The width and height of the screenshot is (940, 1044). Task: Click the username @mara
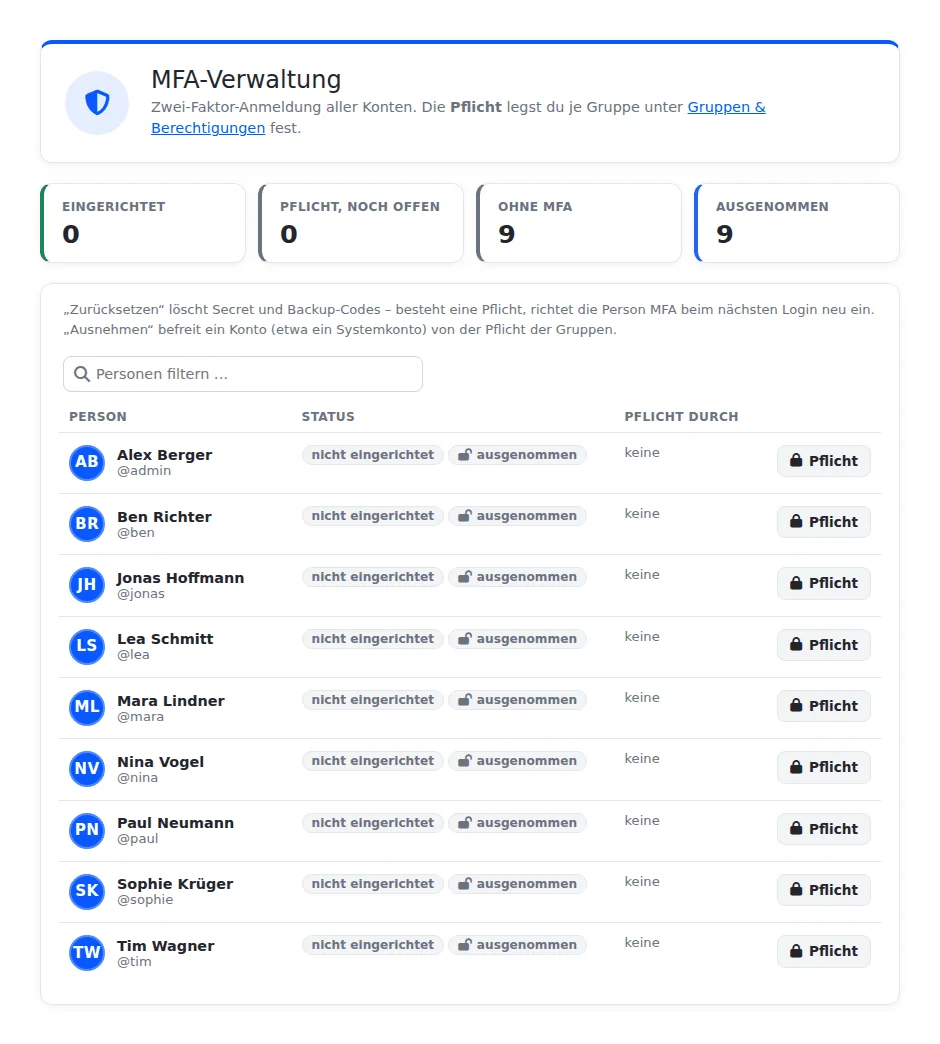(x=140, y=717)
